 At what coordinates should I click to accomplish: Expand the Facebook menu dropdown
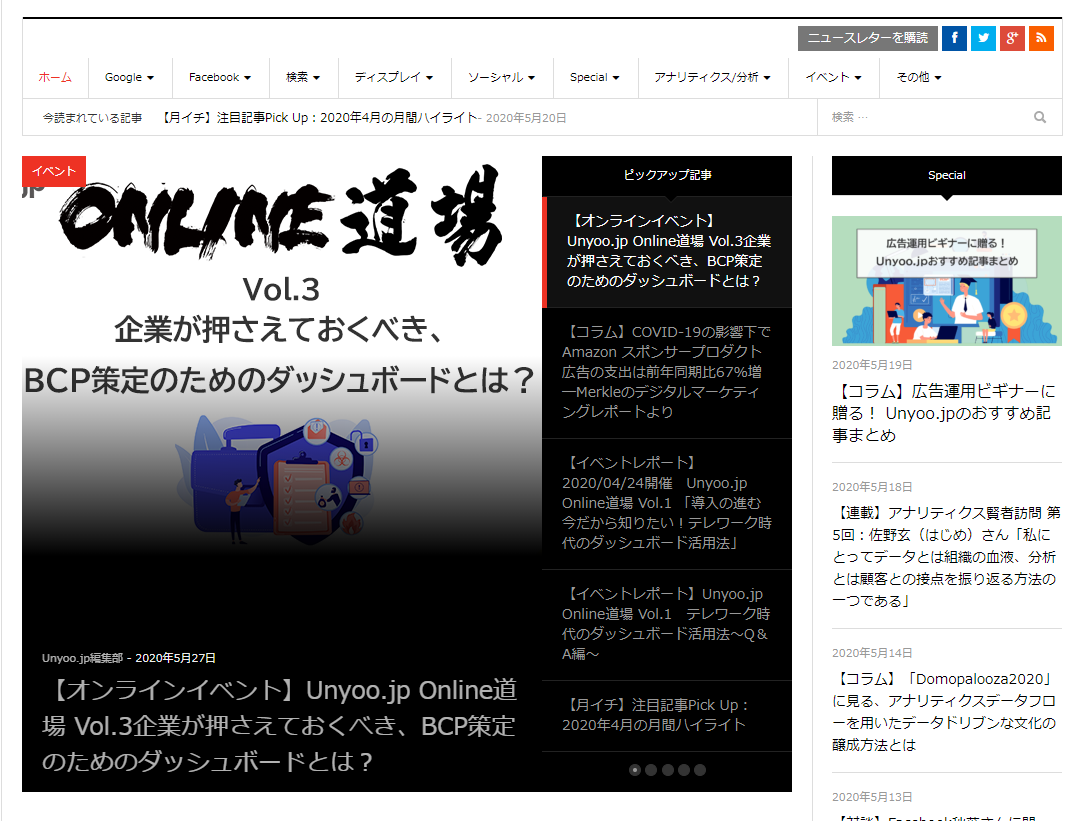[x=220, y=77]
